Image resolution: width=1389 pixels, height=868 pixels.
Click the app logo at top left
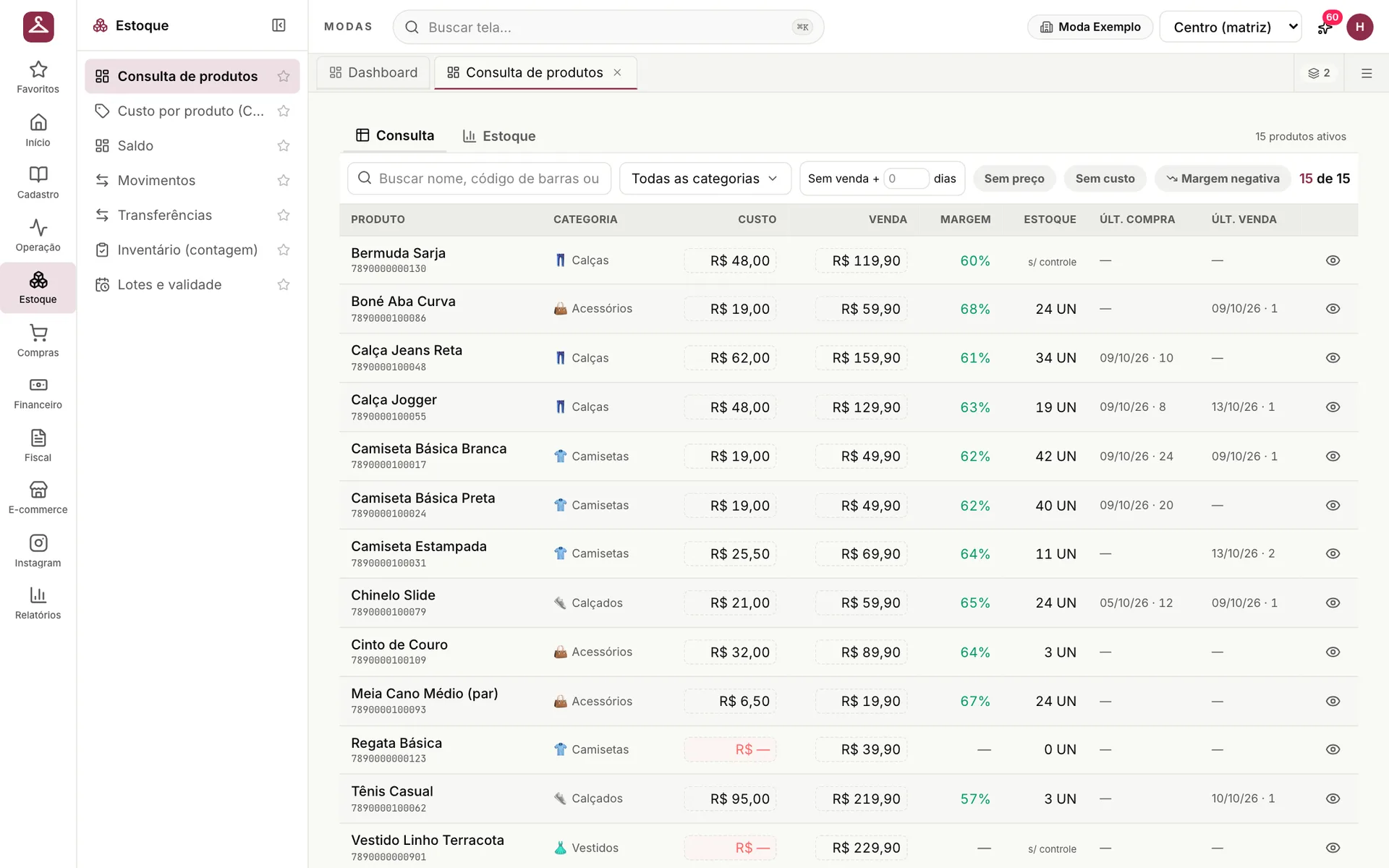point(38,27)
